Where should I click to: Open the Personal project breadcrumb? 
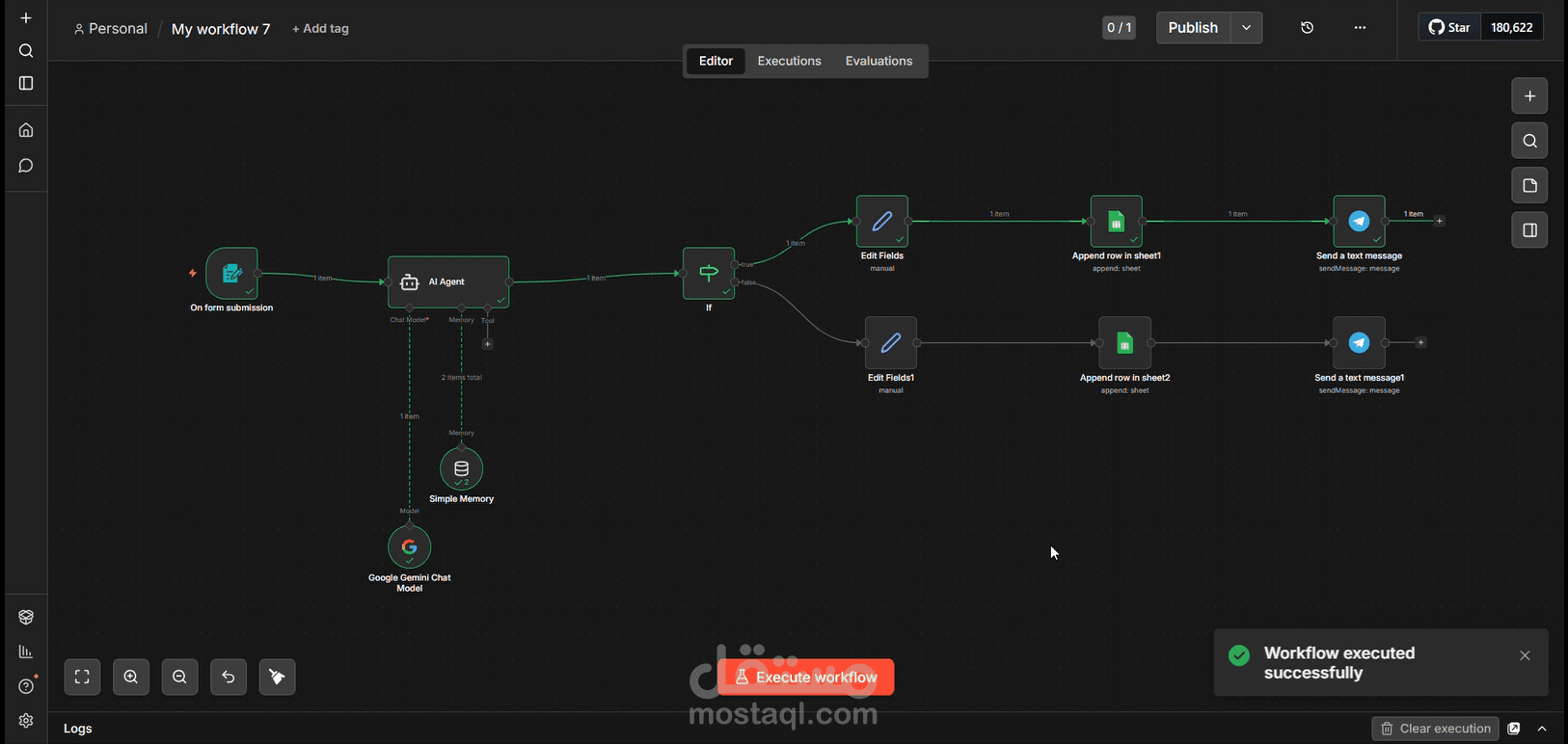(110, 29)
